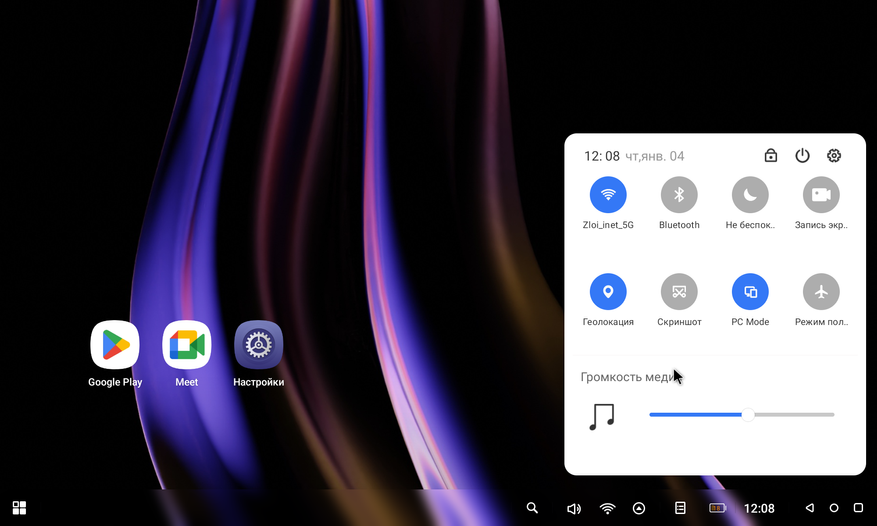Toggle PC Mode tile
877x526 pixels.
tap(750, 292)
